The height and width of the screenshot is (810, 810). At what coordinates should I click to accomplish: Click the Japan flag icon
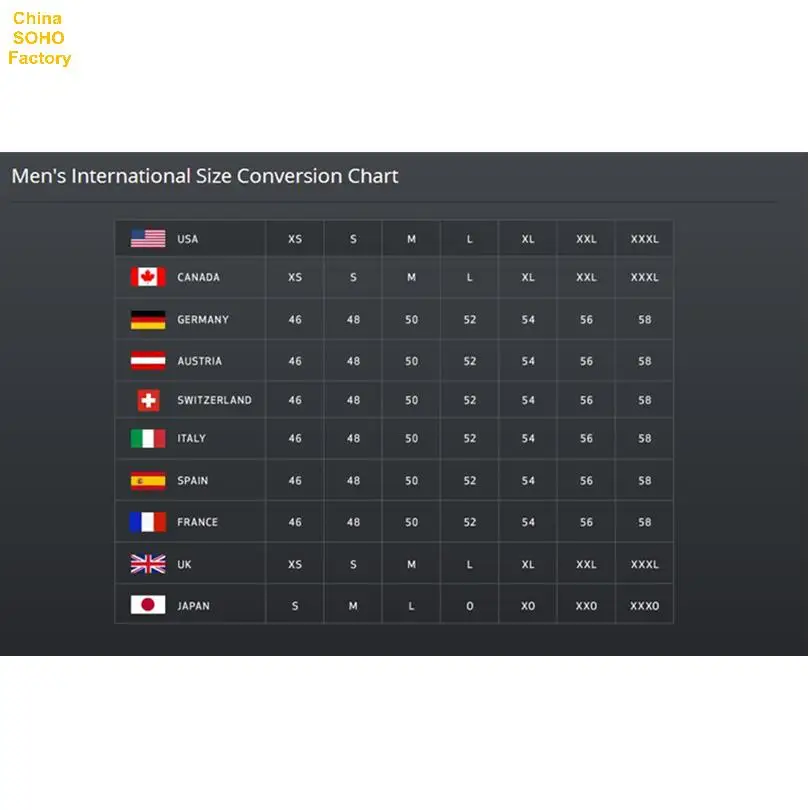148,605
